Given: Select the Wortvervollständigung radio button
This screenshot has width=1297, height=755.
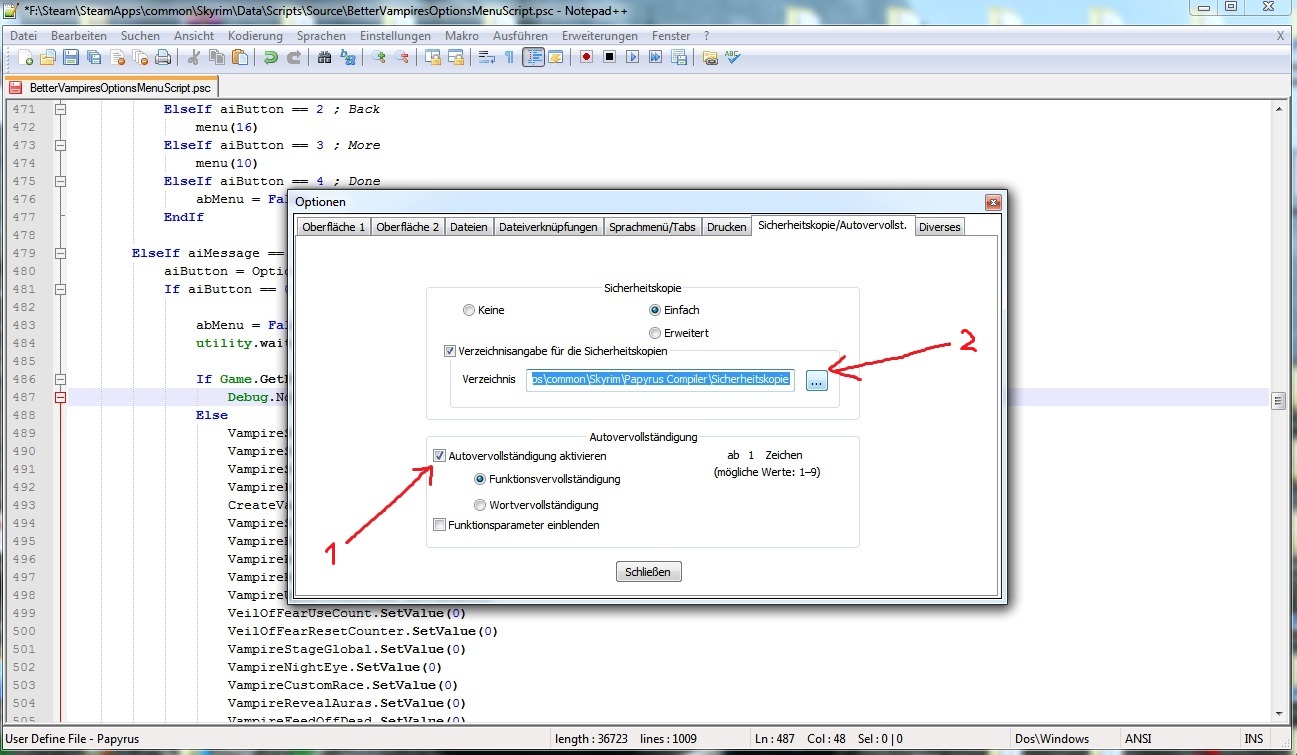Looking at the screenshot, I should pos(480,505).
